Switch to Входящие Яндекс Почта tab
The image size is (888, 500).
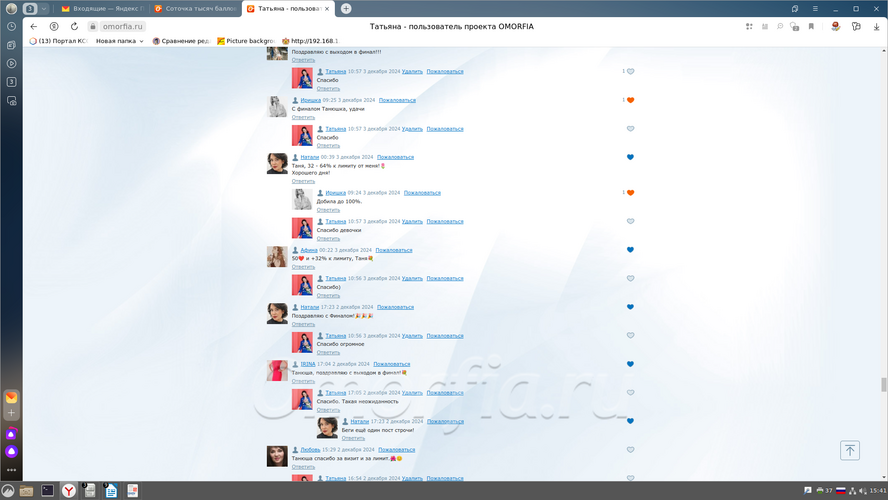pos(103,8)
